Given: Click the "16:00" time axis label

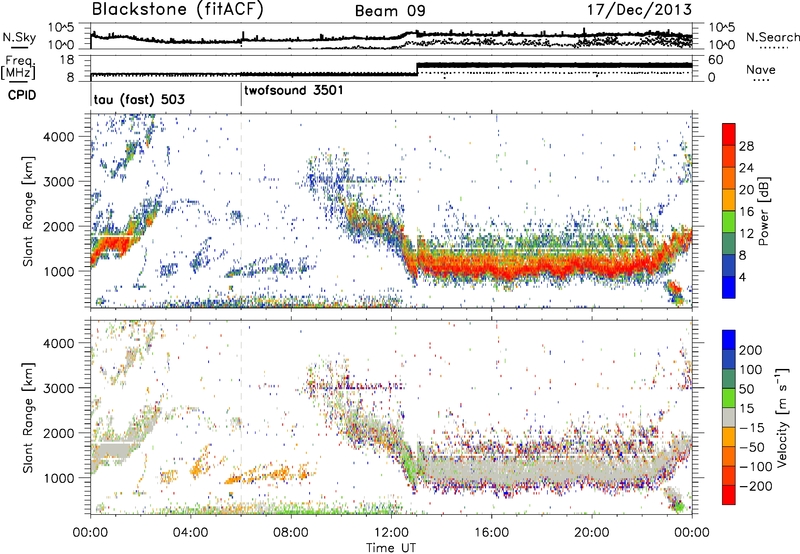Looking at the screenshot, I should tap(491, 533).
